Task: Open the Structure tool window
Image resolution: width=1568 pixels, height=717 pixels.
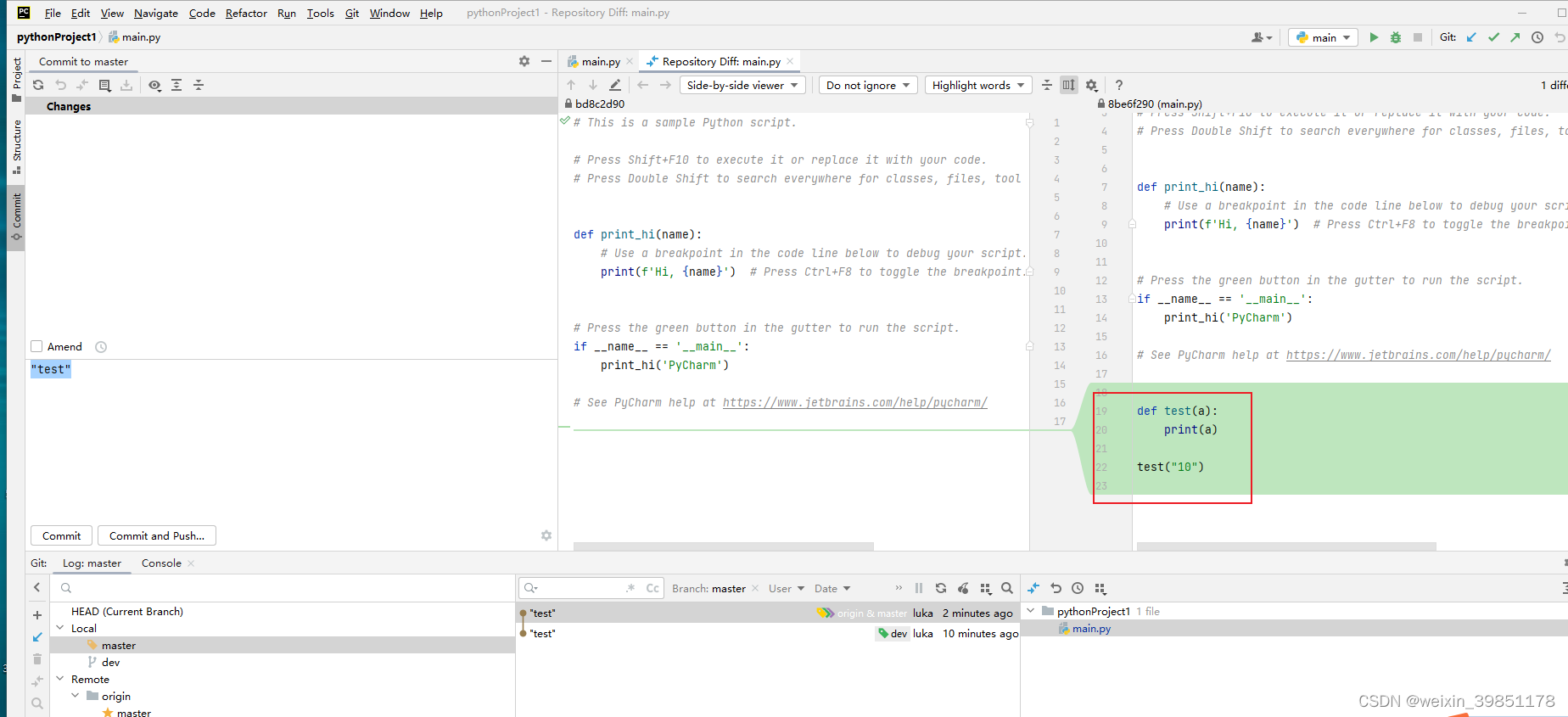Action: tap(16, 146)
